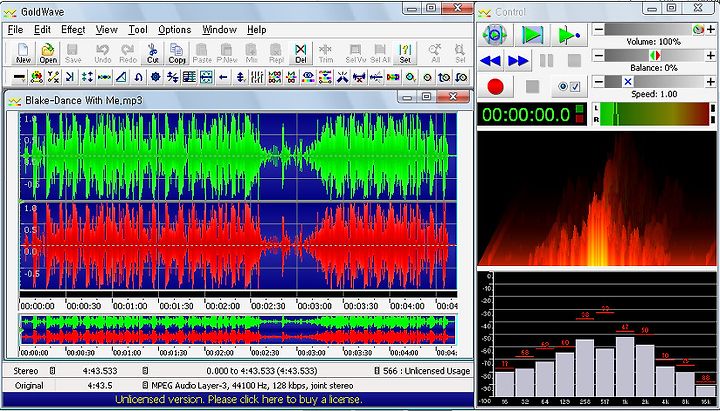Click the Paste toolbar button
The width and height of the screenshot is (720, 411).
point(202,54)
